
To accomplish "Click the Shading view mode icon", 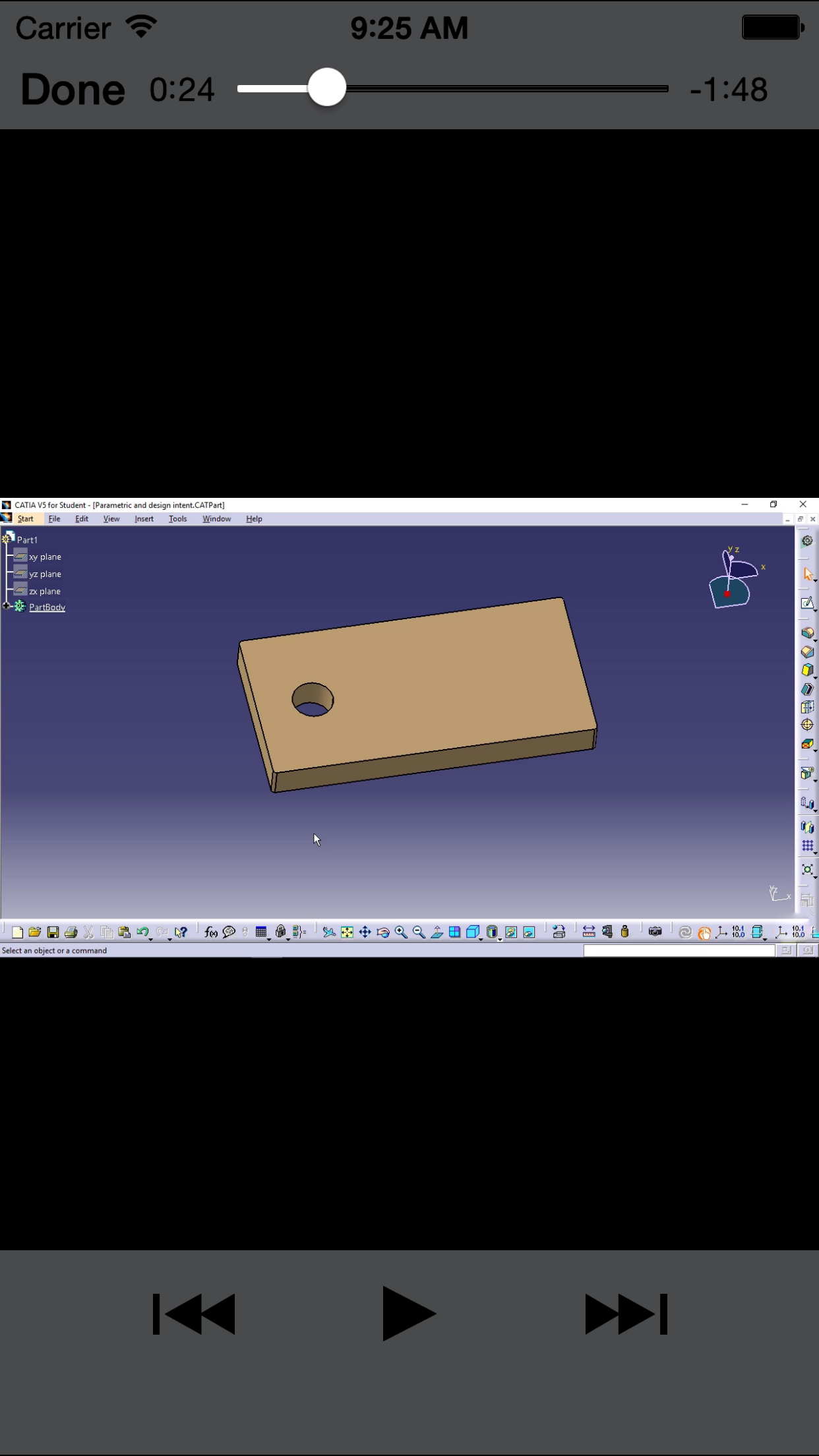I will [x=492, y=932].
